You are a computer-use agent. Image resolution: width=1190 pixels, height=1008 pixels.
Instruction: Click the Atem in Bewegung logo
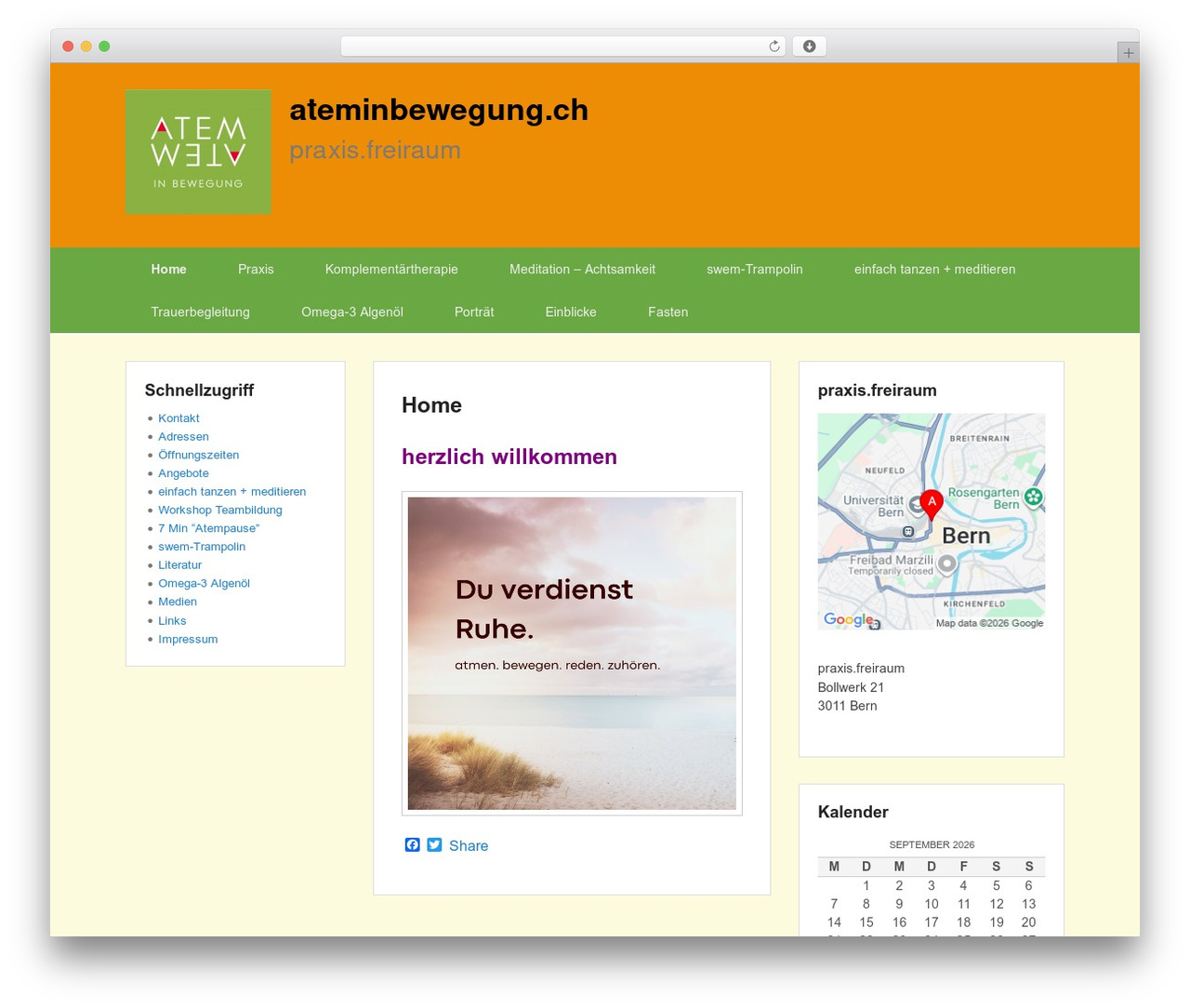pos(198,152)
